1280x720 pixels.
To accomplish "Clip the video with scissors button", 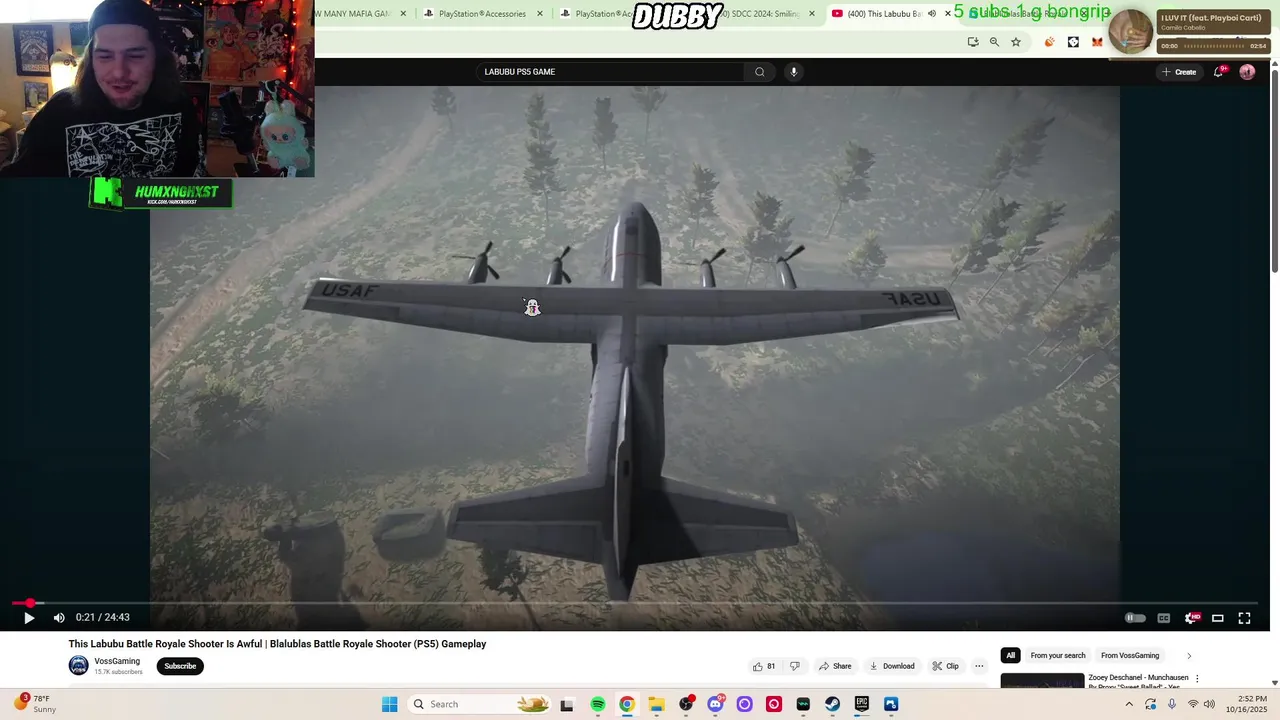I will tap(945, 666).
